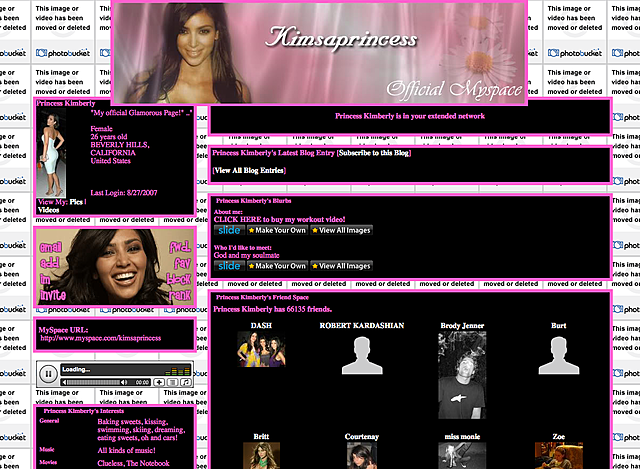640x469 pixels.
Task: Click Zoe's friend thumbnail
Action: pos(559,456)
